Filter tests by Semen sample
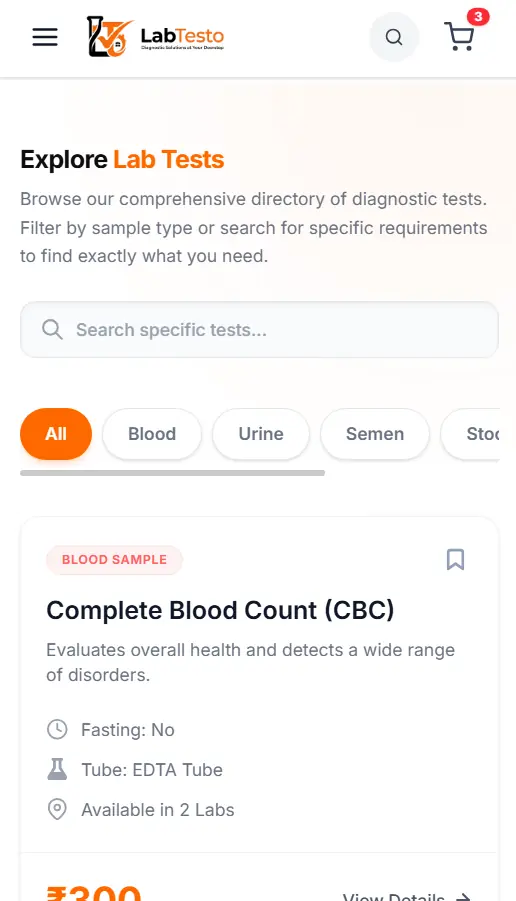Screen dimensions: 516x901 tap(375, 434)
